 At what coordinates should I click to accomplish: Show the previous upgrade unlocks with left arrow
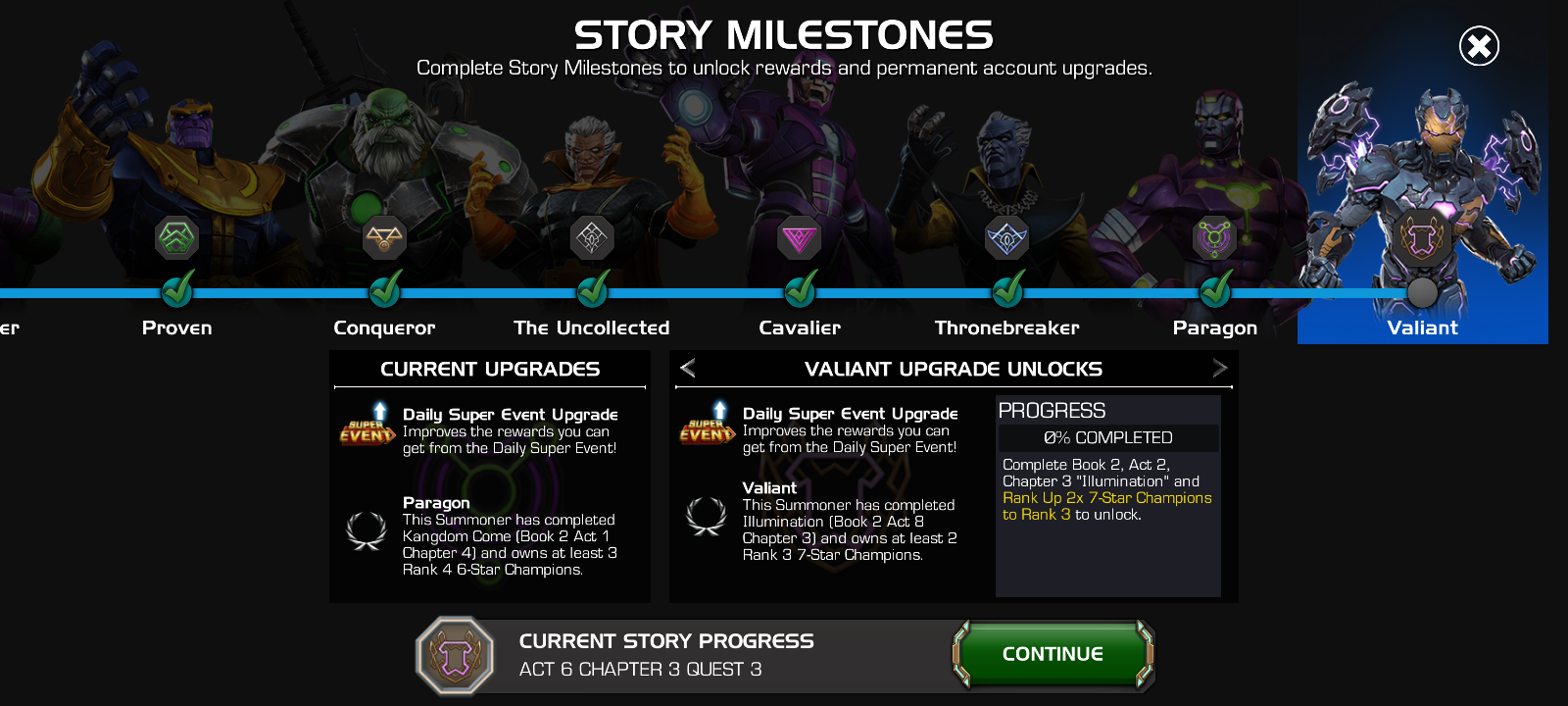click(688, 368)
